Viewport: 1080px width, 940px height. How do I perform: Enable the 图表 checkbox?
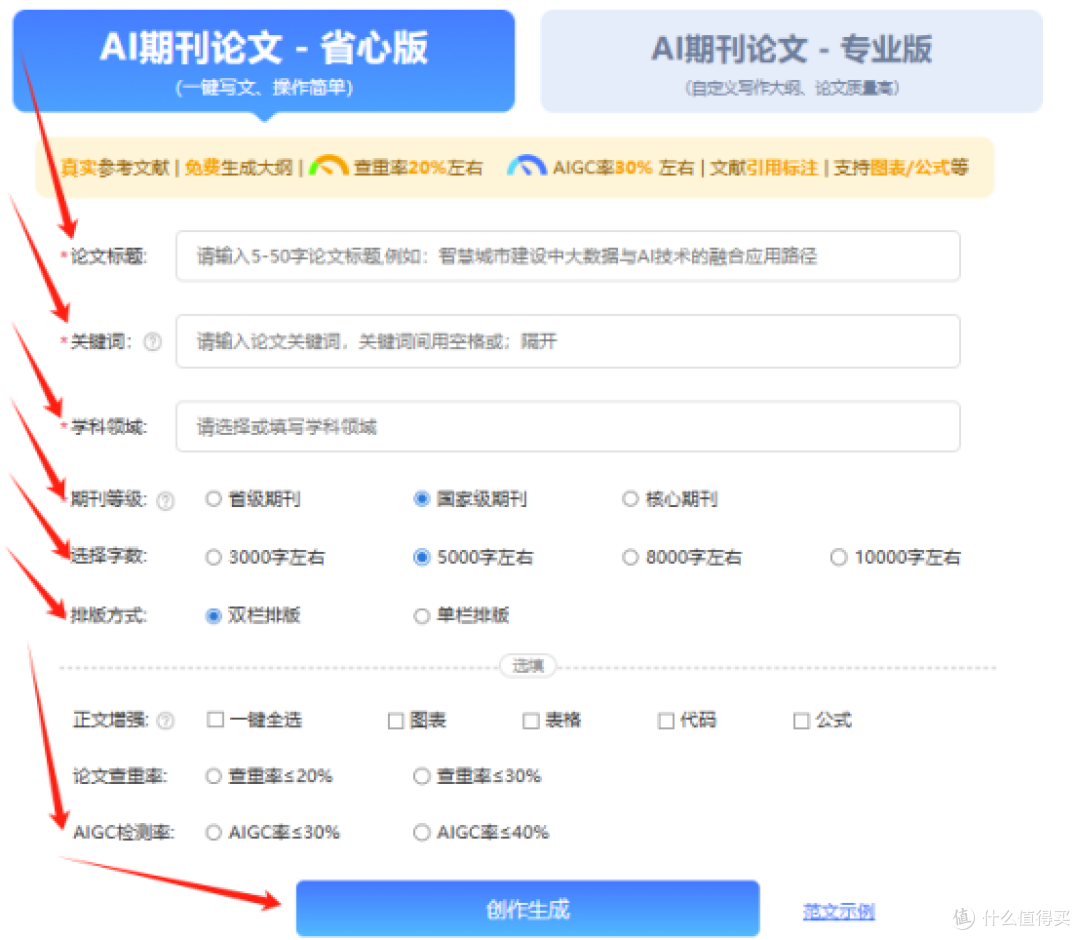395,721
